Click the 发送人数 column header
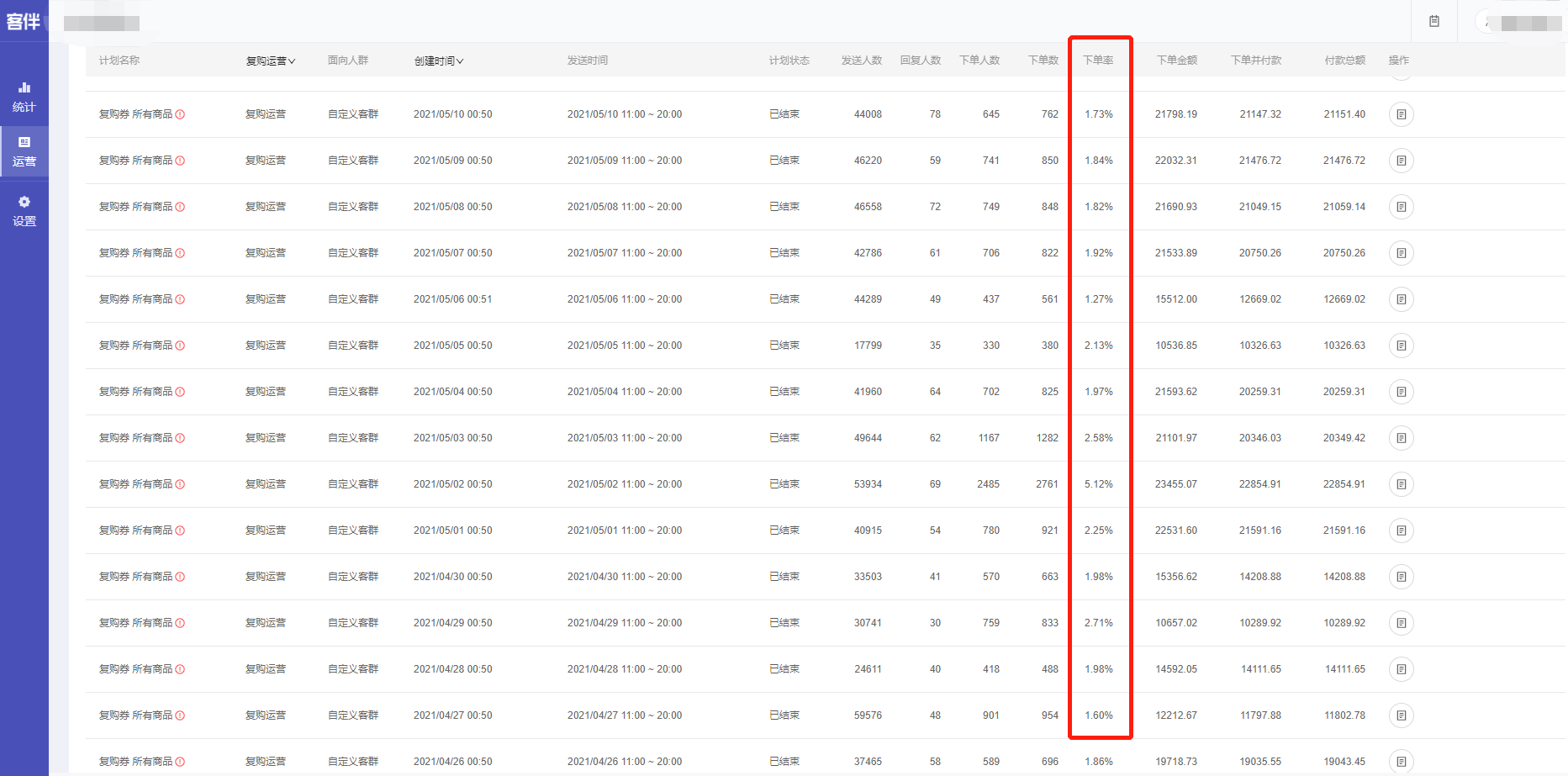 [x=862, y=61]
